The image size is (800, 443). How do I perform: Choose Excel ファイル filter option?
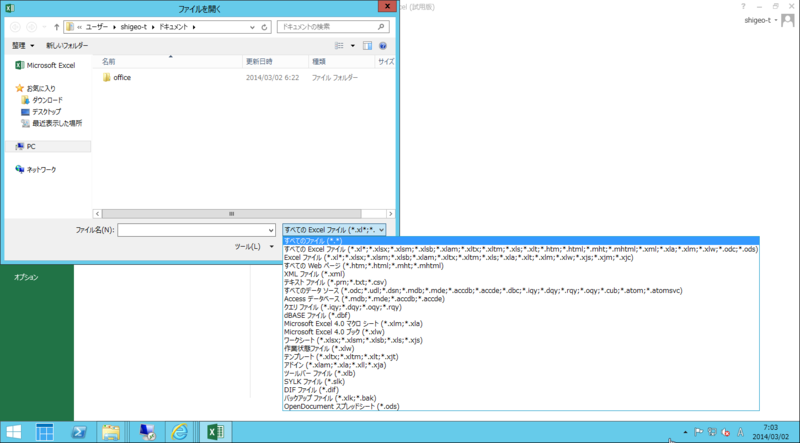pyautogui.click(x=521, y=257)
